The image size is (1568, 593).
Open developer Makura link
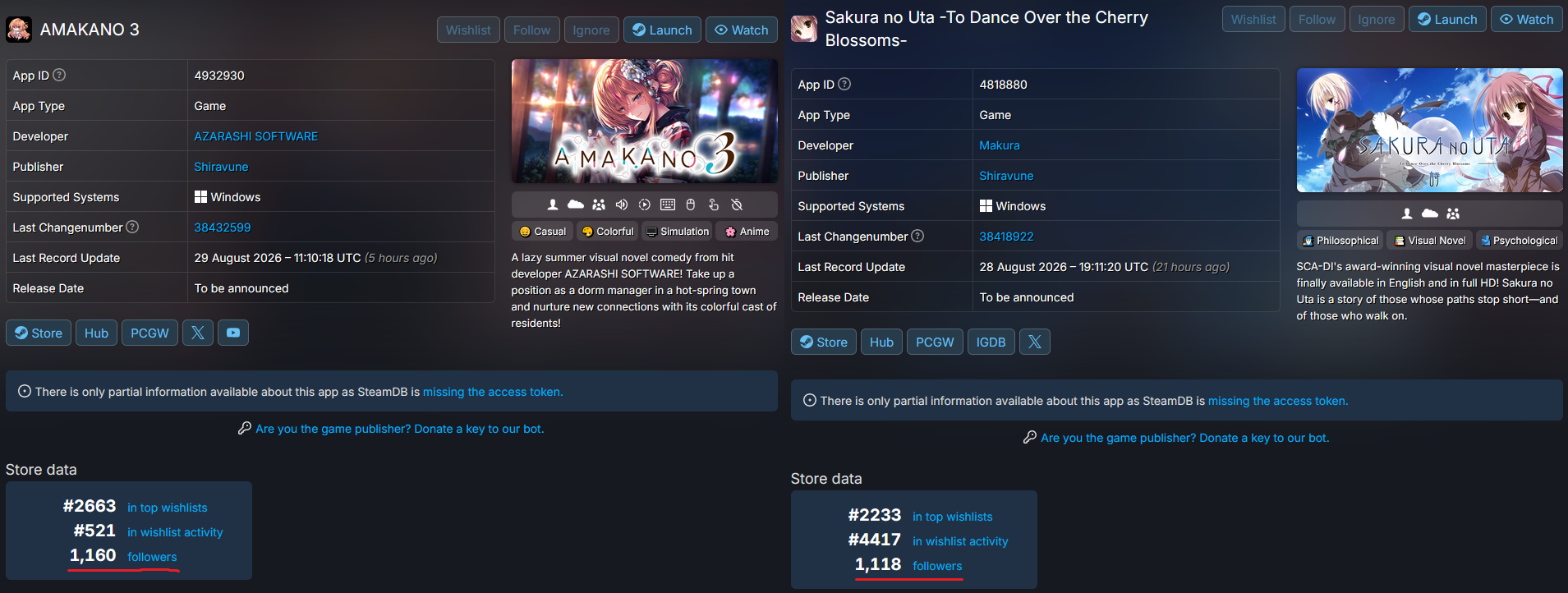pos(1000,145)
